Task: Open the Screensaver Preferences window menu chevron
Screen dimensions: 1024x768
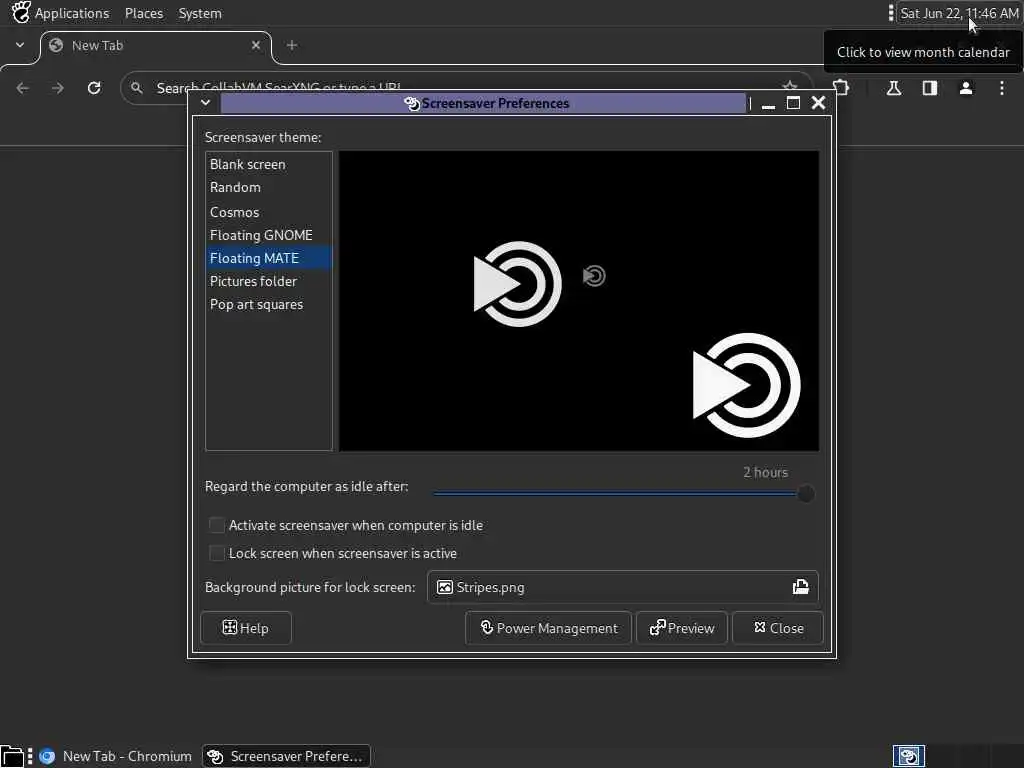Action: point(205,103)
